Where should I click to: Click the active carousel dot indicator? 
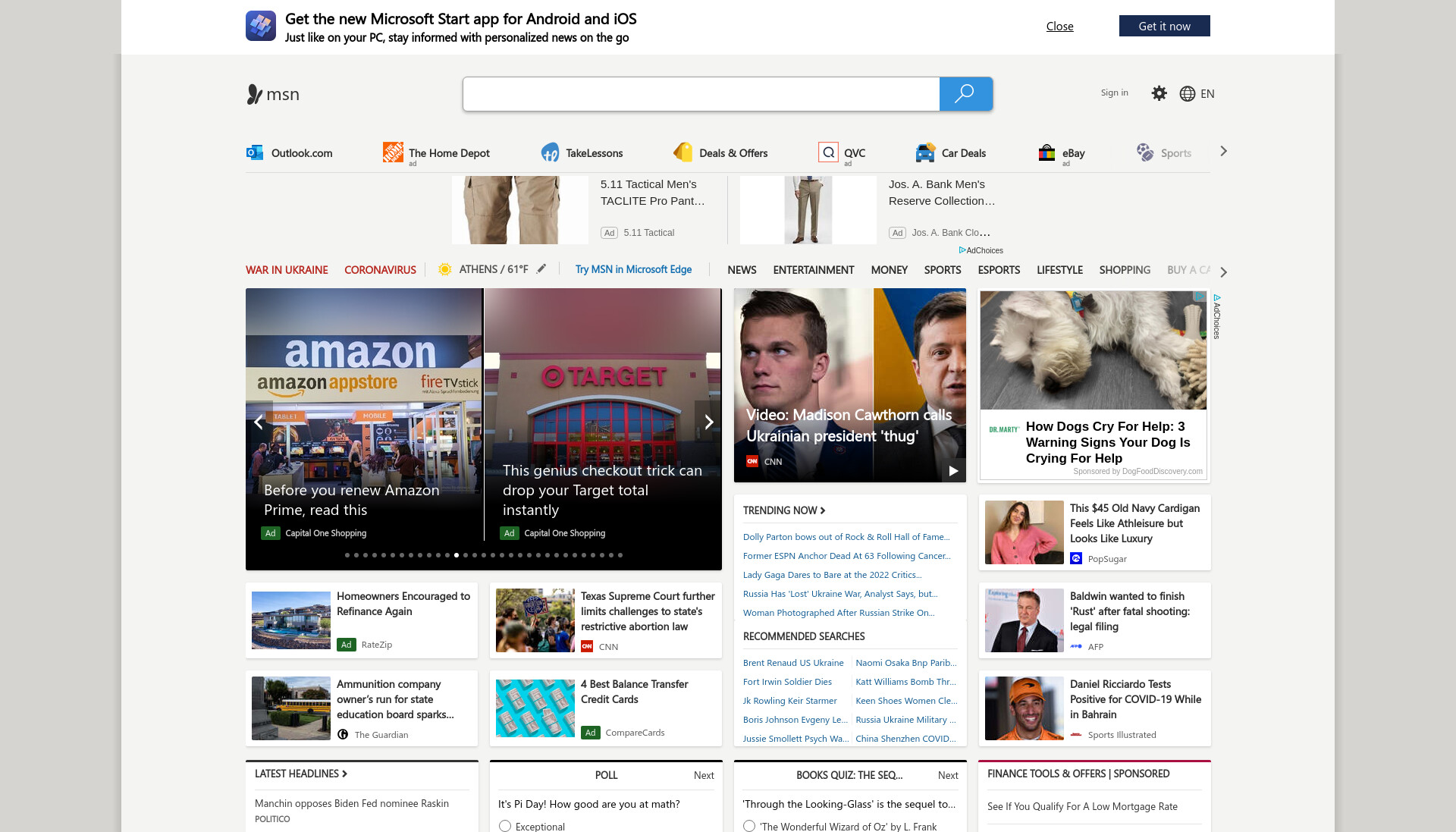coord(457,555)
